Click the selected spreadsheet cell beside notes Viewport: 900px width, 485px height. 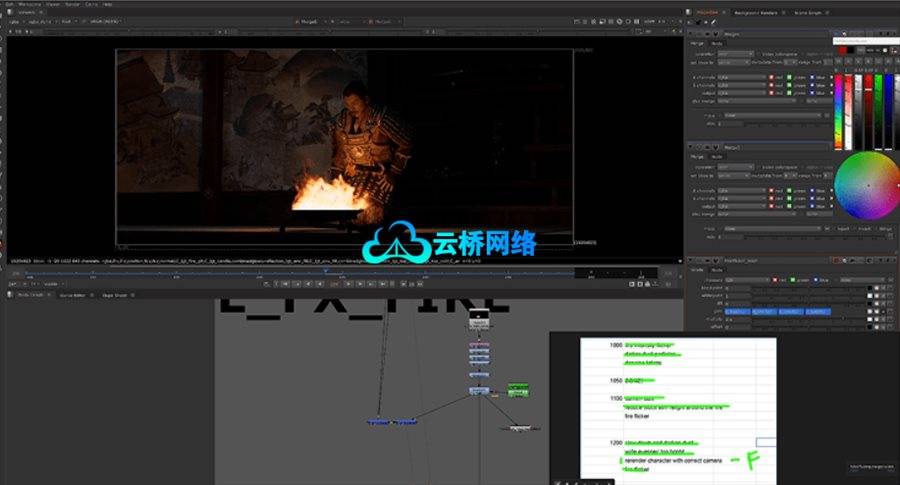765,442
